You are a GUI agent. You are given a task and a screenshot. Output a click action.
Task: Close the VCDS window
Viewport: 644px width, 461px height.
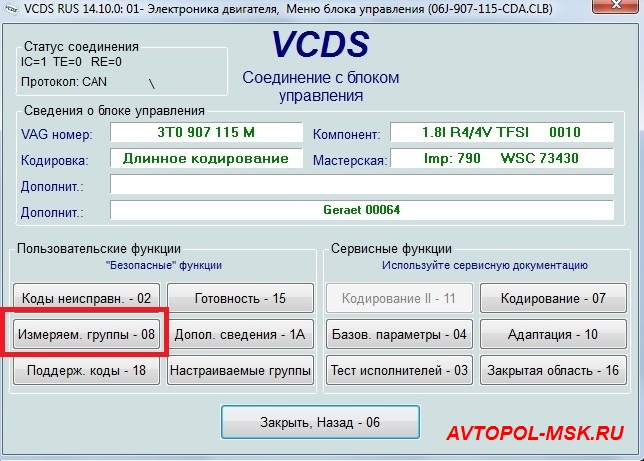[x=615, y=6]
